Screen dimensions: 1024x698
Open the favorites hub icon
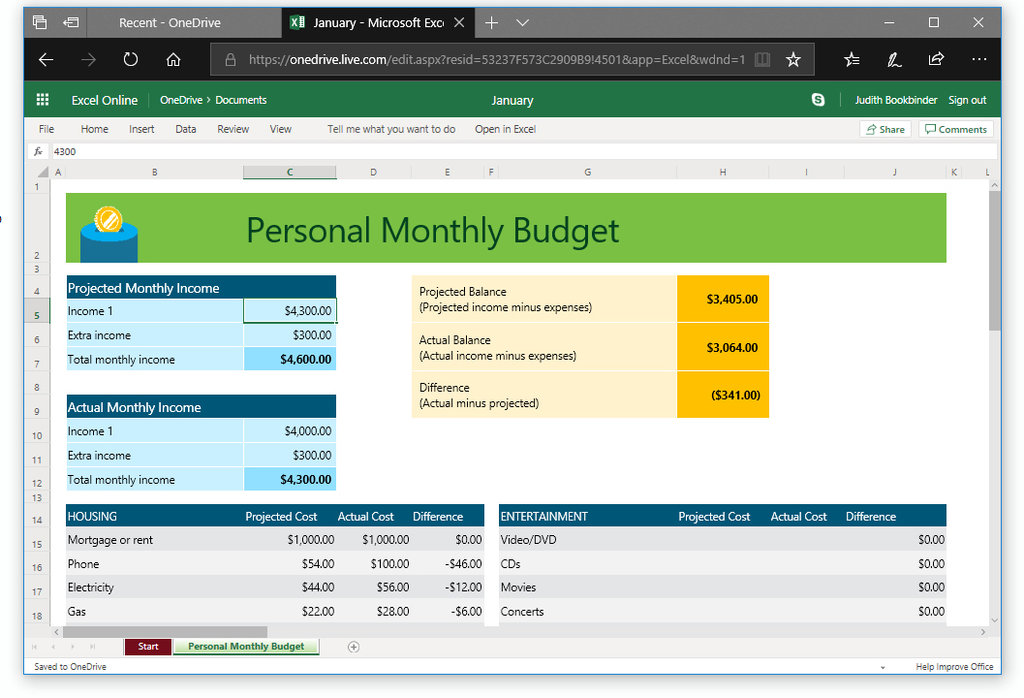(852, 59)
